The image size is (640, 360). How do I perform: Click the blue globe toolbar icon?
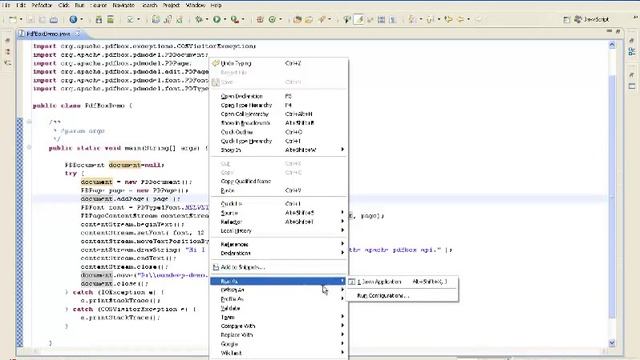click(x=73, y=19)
